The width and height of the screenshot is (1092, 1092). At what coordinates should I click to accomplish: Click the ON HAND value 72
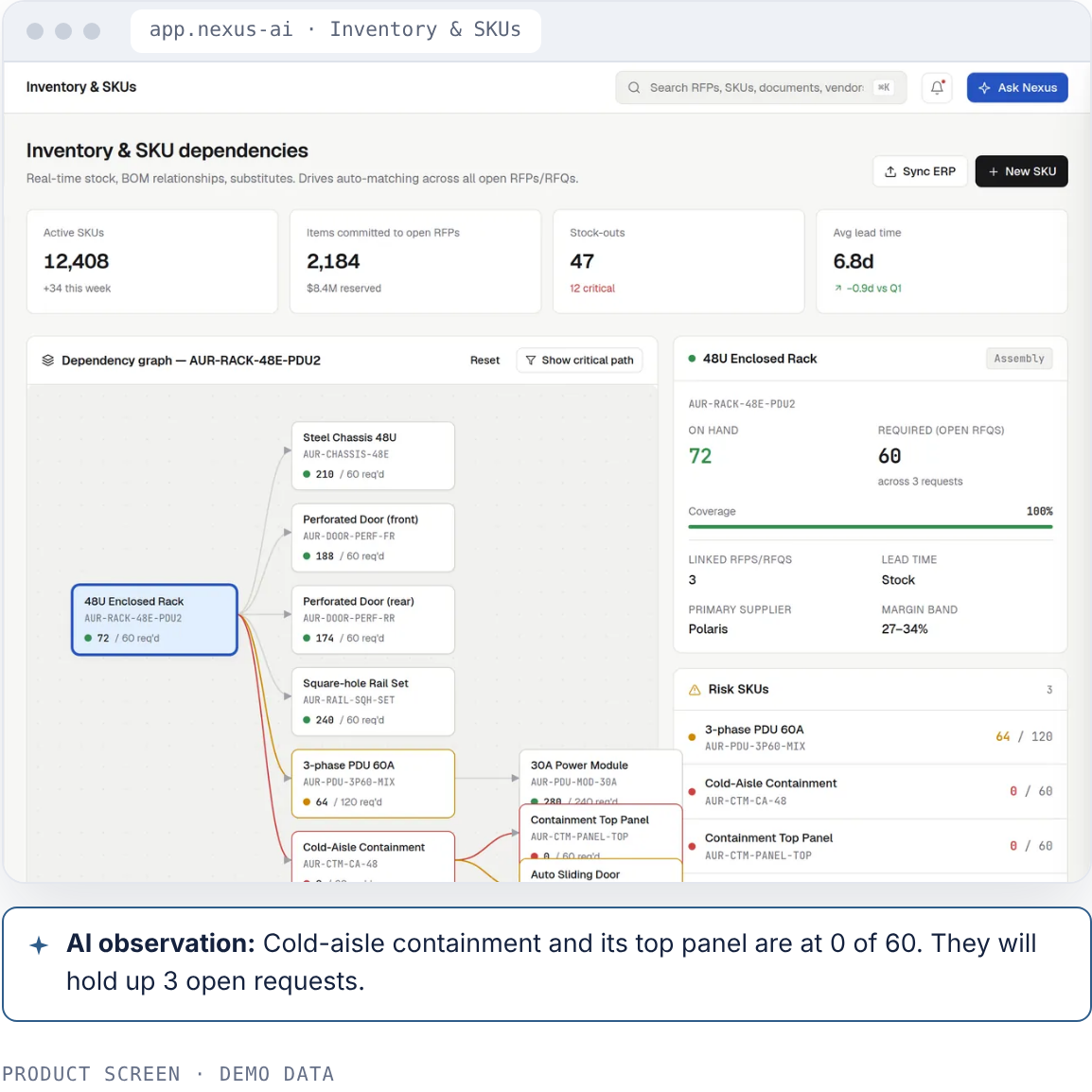coord(700,456)
